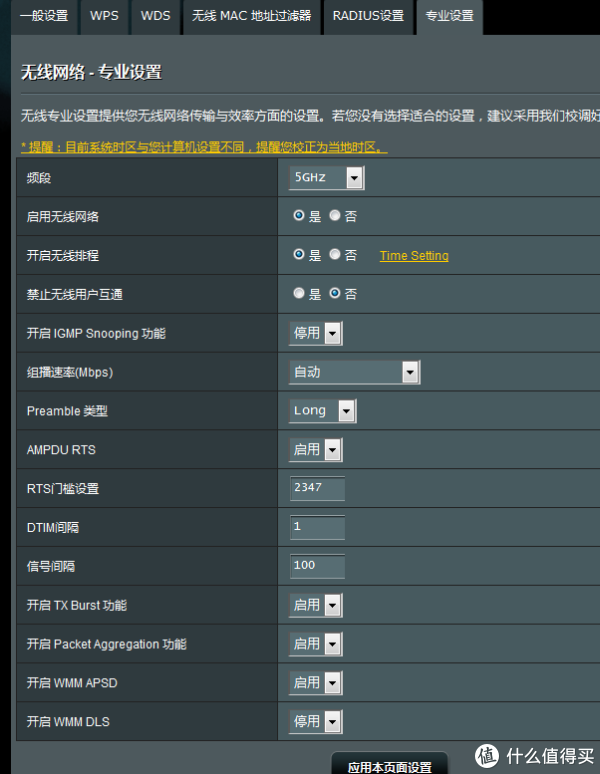The image size is (600, 774).
Task: Click the timezone reminder warning link
Action: pyautogui.click(x=204, y=147)
